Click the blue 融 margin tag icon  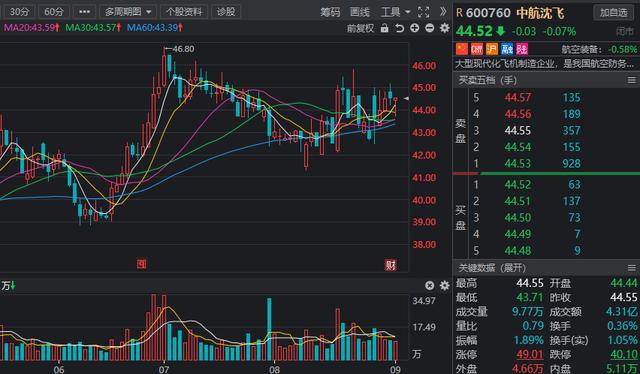pos(507,49)
